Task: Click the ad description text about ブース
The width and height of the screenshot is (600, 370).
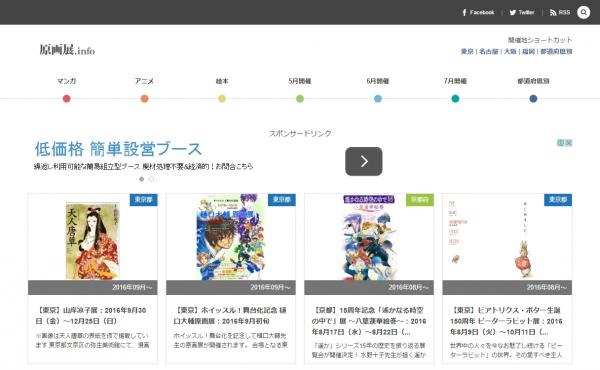Action: 143,166
